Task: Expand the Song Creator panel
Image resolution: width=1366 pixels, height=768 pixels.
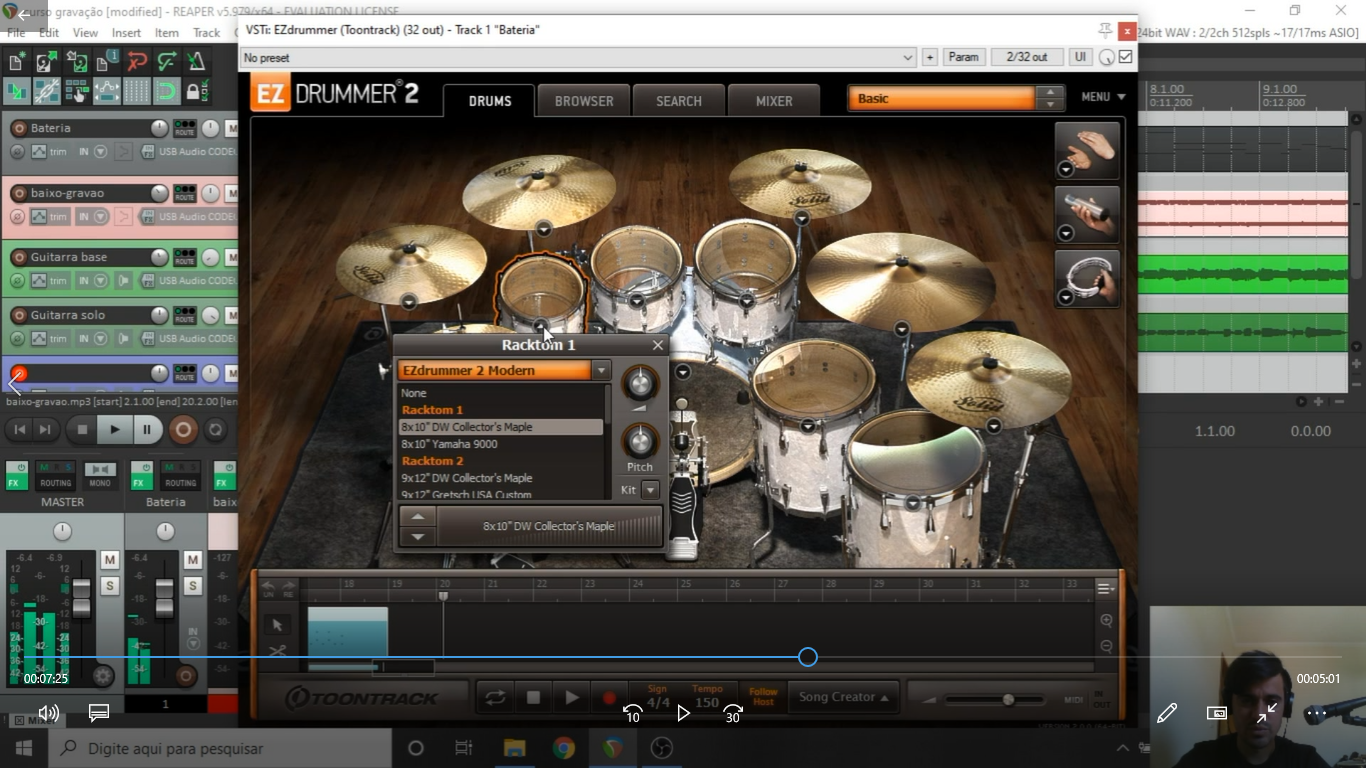Action: [x=844, y=697]
